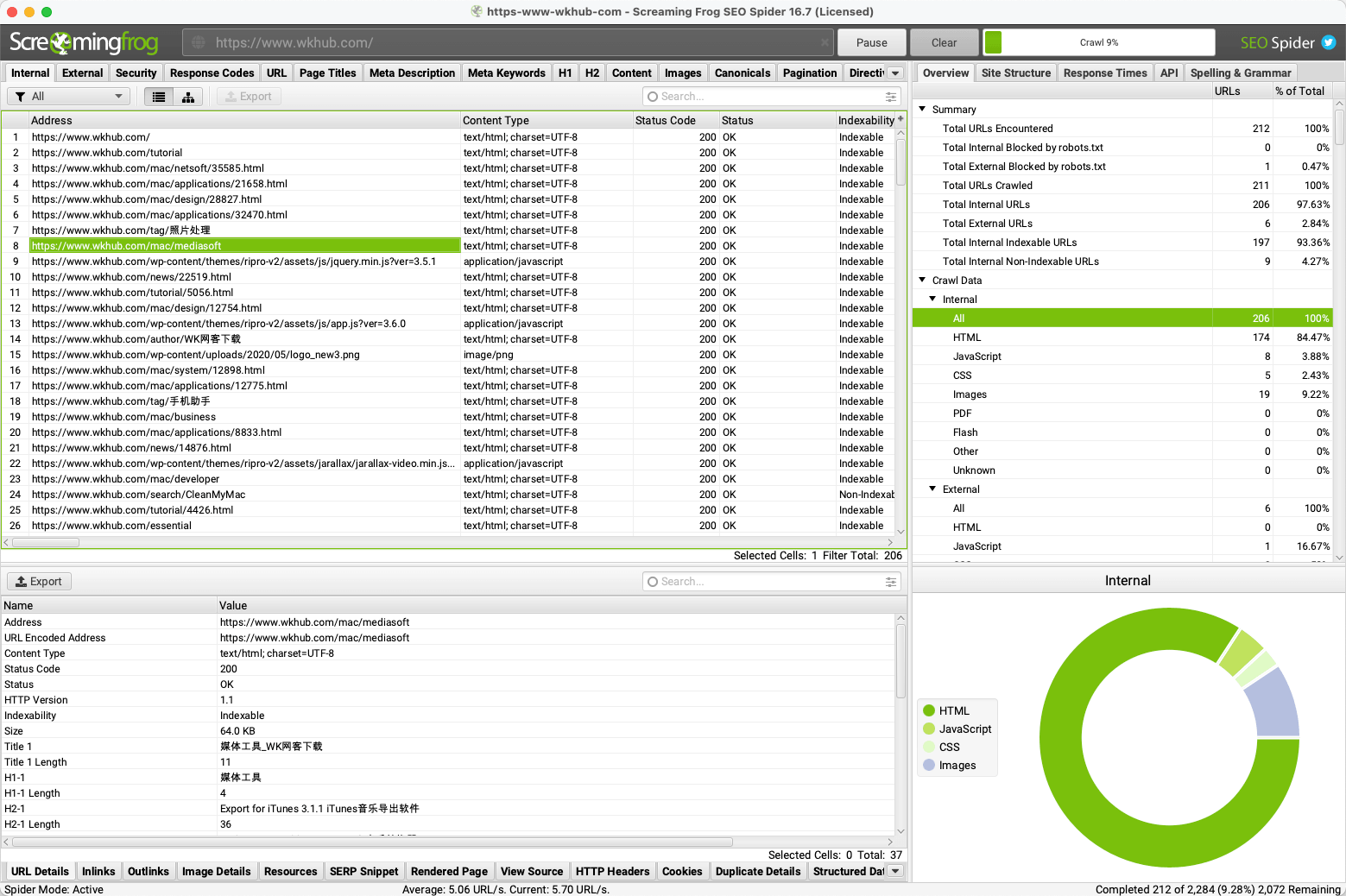Select HTML under Internal in overview
Screen dimensions: 1346x896
click(1122, 338)
